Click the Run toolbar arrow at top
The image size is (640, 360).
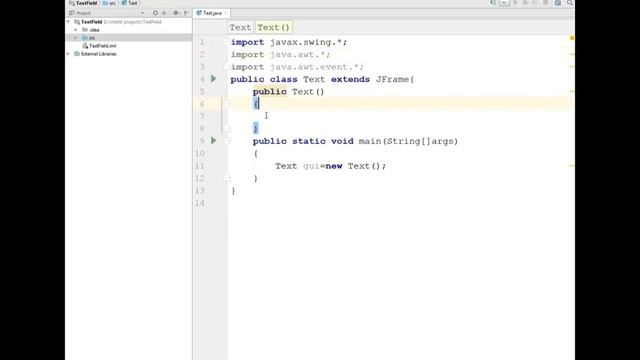click(x=516, y=3)
